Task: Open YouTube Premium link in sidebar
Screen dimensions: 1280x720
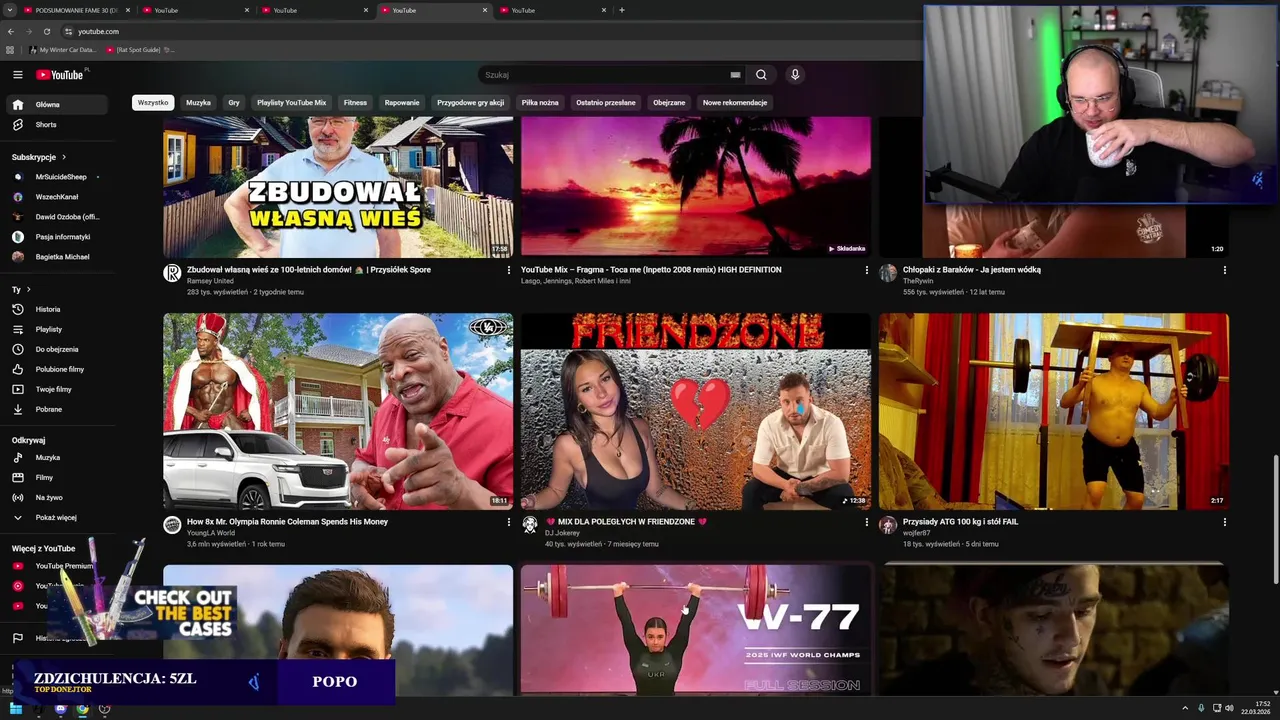Action: pyautogui.click(x=58, y=566)
